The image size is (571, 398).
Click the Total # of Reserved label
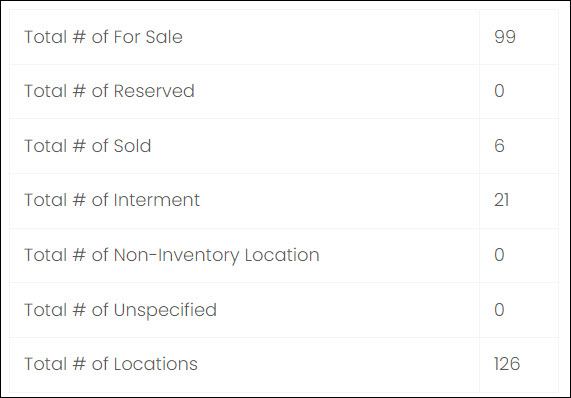pyautogui.click(x=109, y=91)
